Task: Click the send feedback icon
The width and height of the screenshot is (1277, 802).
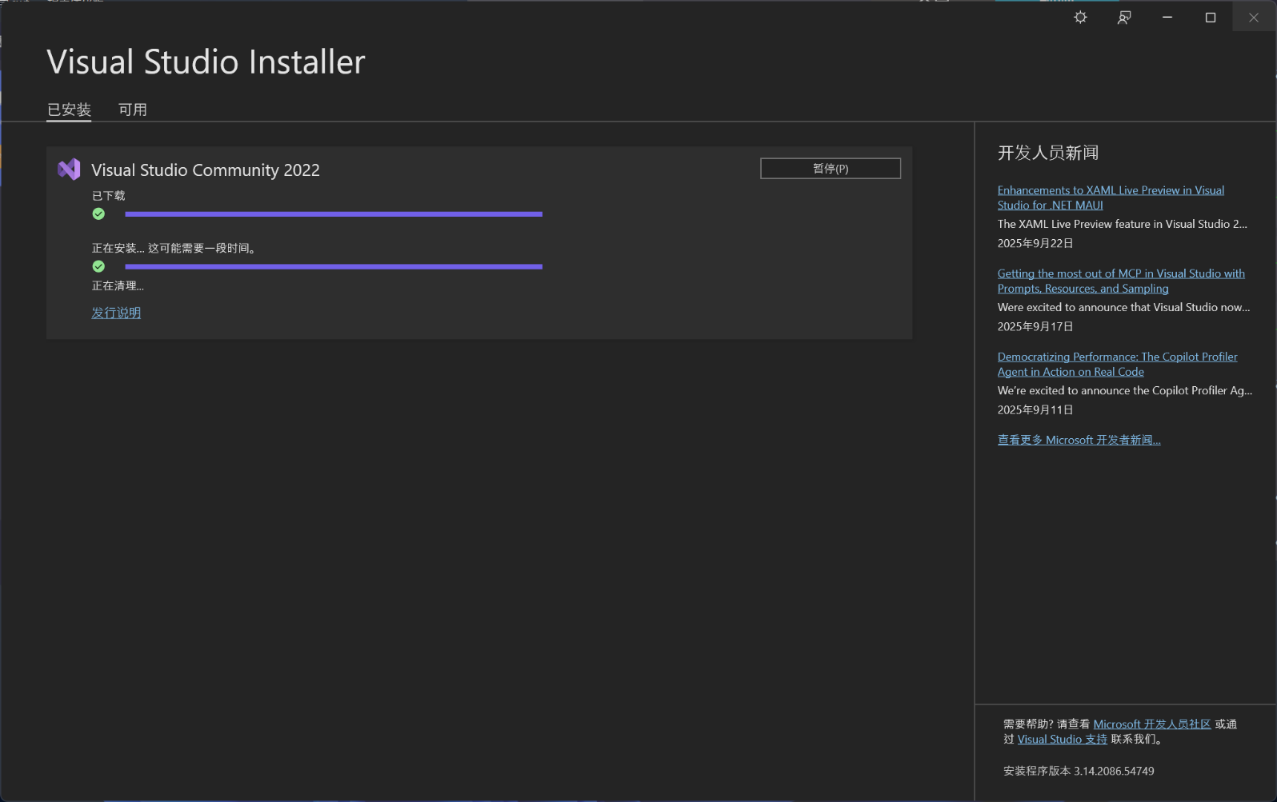Action: coord(1124,17)
